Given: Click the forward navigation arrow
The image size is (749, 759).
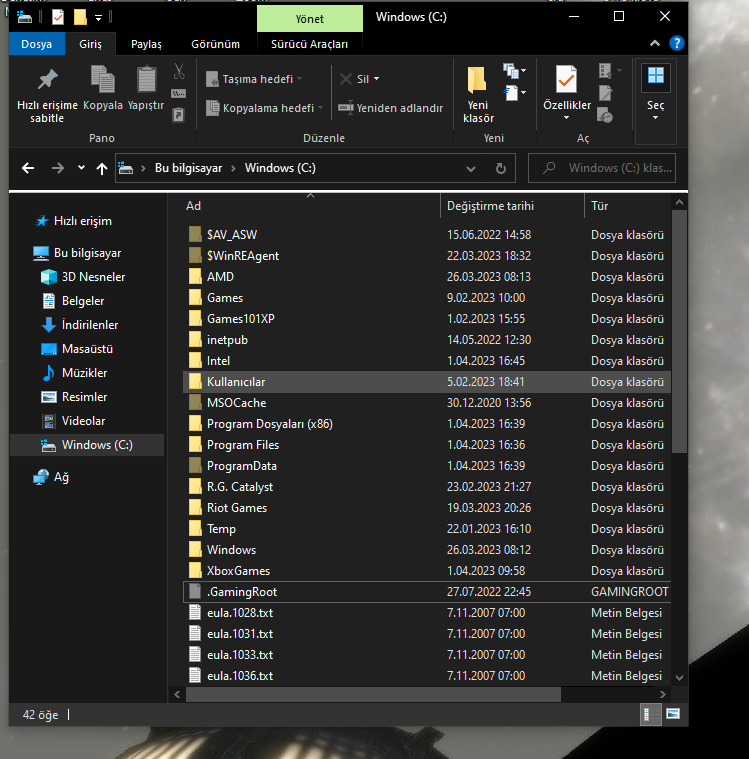Looking at the screenshot, I should (58, 168).
